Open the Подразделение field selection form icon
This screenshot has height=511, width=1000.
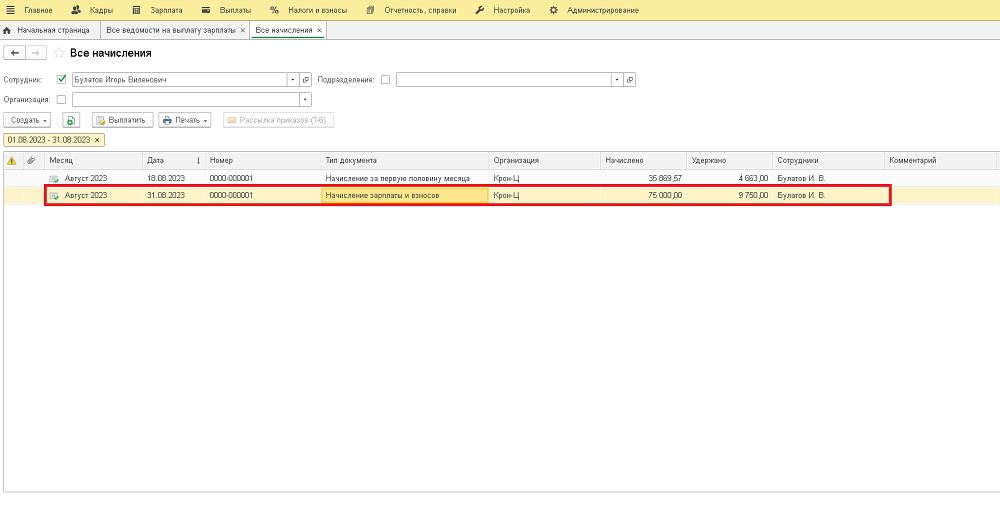click(631, 80)
